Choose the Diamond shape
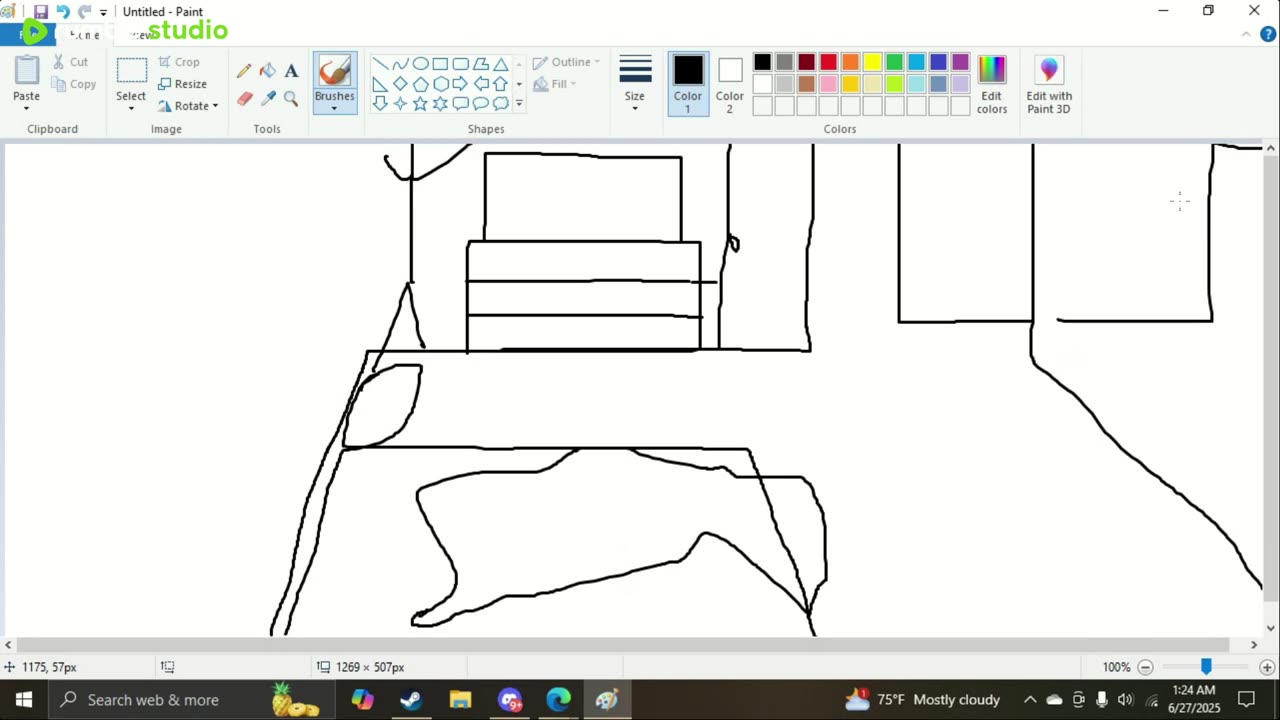Image resolution: width=1280 pixels, height=720 pixels. pyautogui.click(x=400, y=84)
